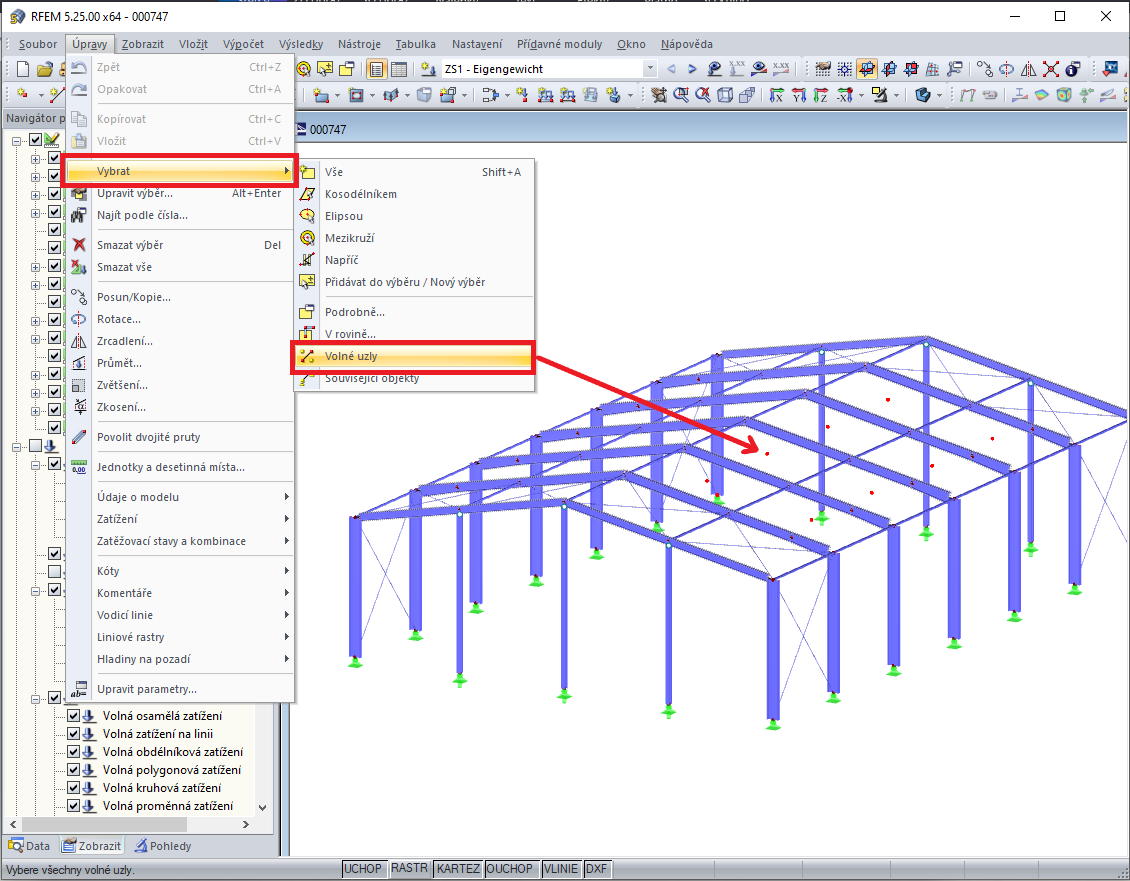
Task: Open the Přídavné moduly menu
Action: [x=559, y=44]
